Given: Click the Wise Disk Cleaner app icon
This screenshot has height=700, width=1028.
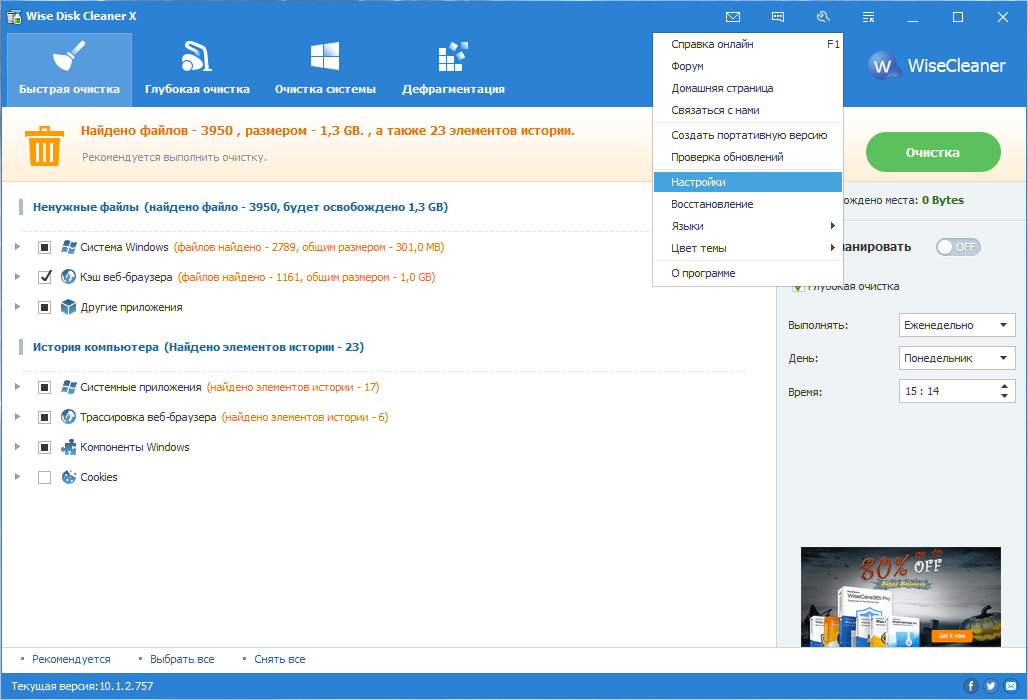Looking at the screenshot, I should pyautogui.click(x=14, y=16).
